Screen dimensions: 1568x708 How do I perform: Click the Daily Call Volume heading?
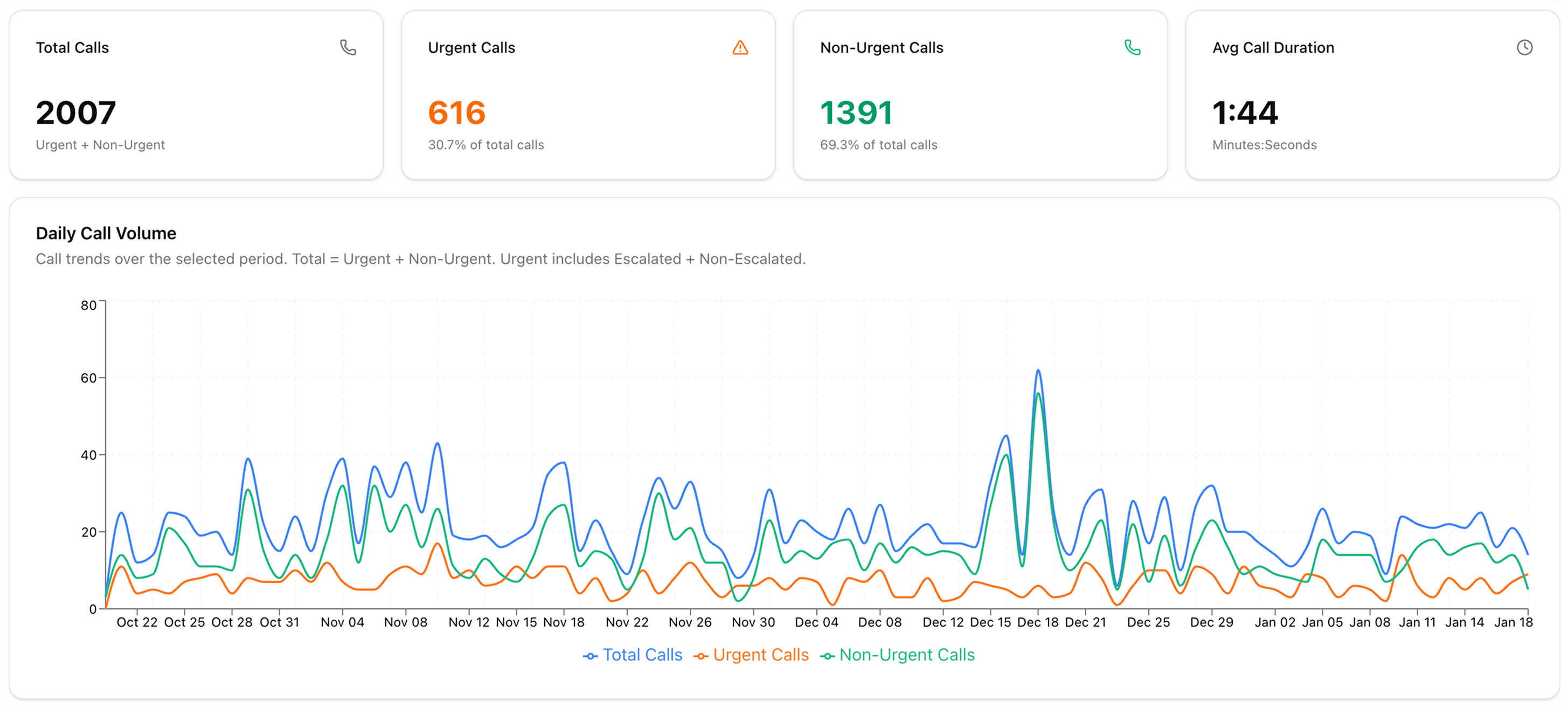pos(106,233)
